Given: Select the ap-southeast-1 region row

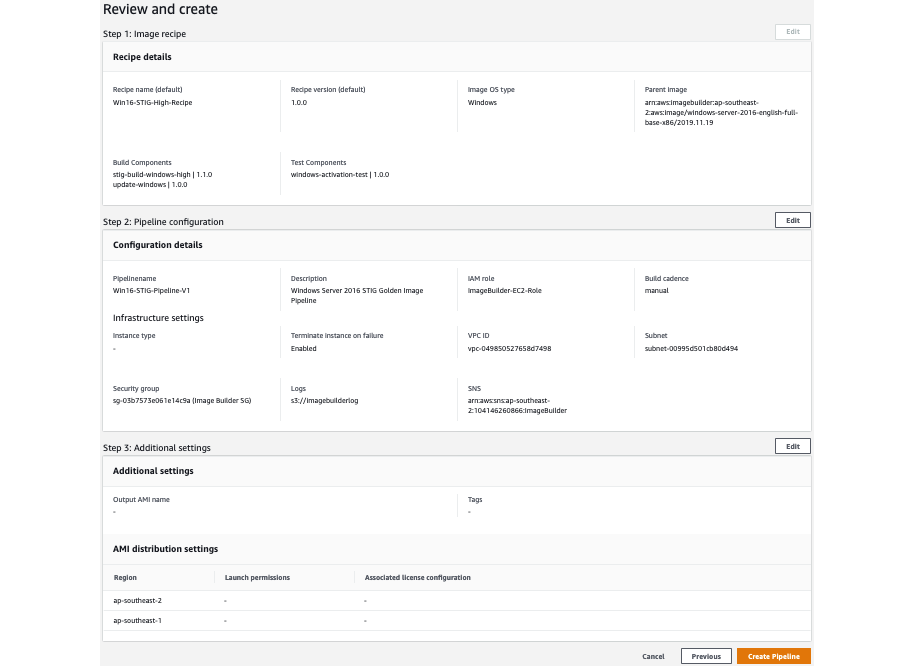Looking at the screenshot, I should point(137,620).
